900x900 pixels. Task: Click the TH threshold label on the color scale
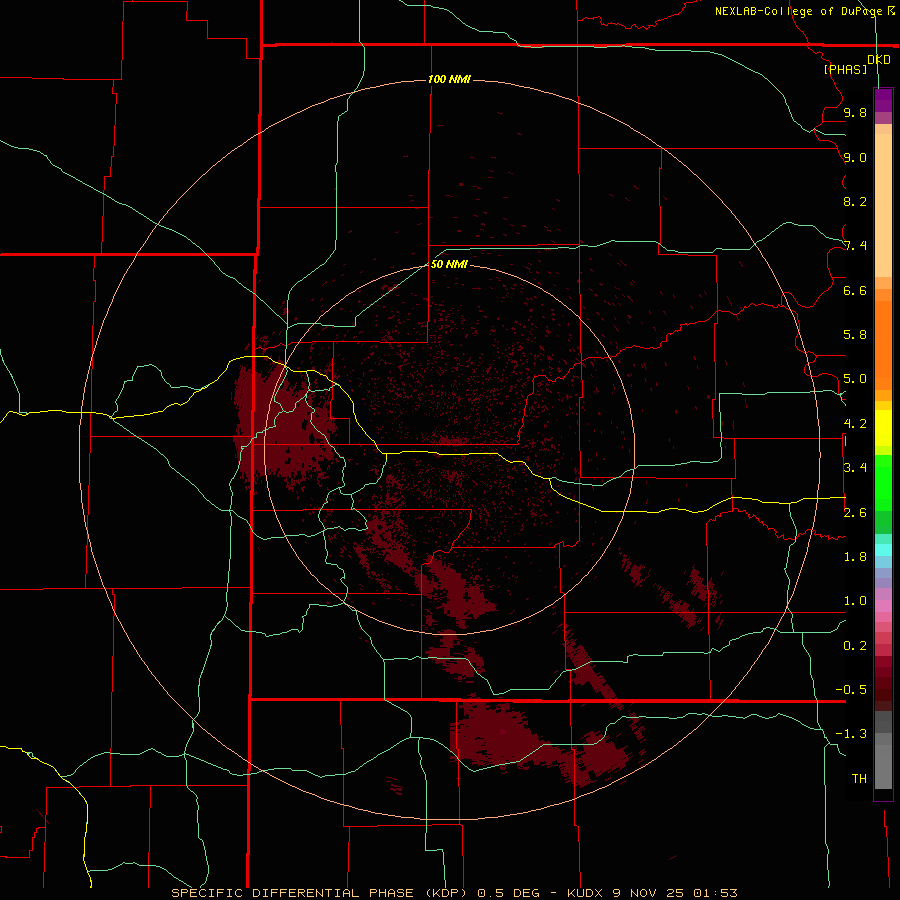click(859, 779)
